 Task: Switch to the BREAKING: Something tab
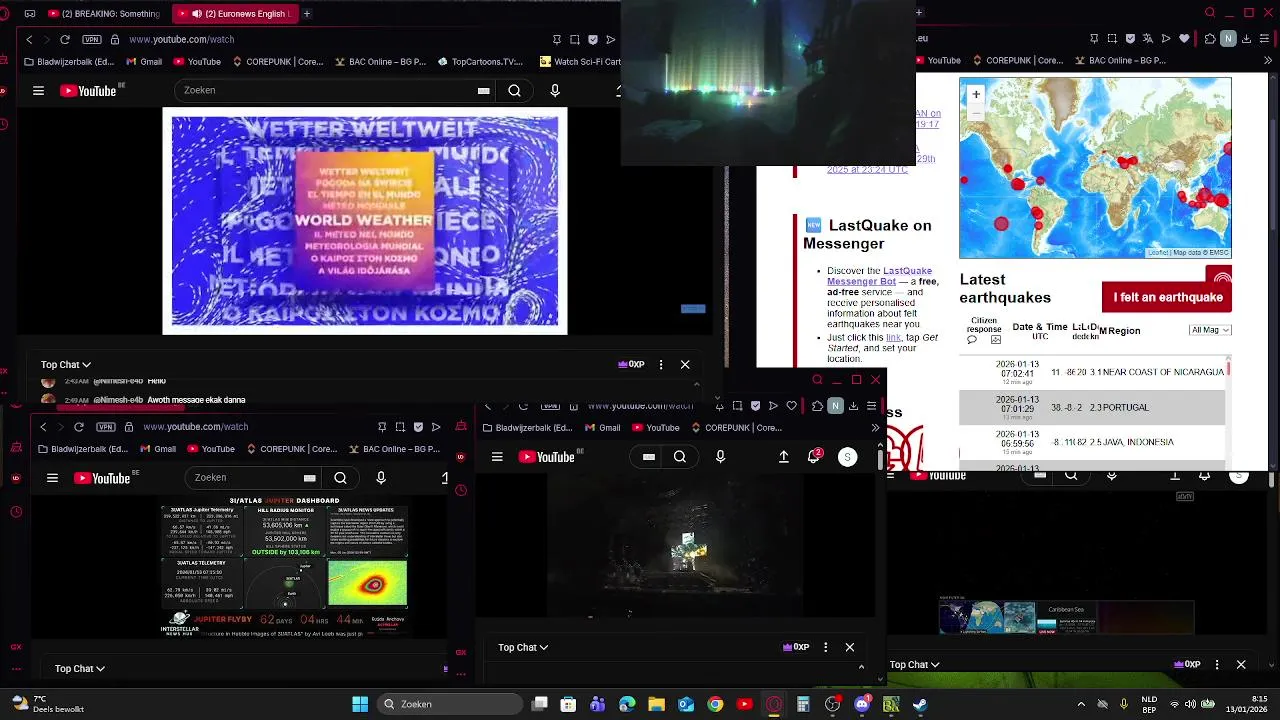[x=105, y=14]
